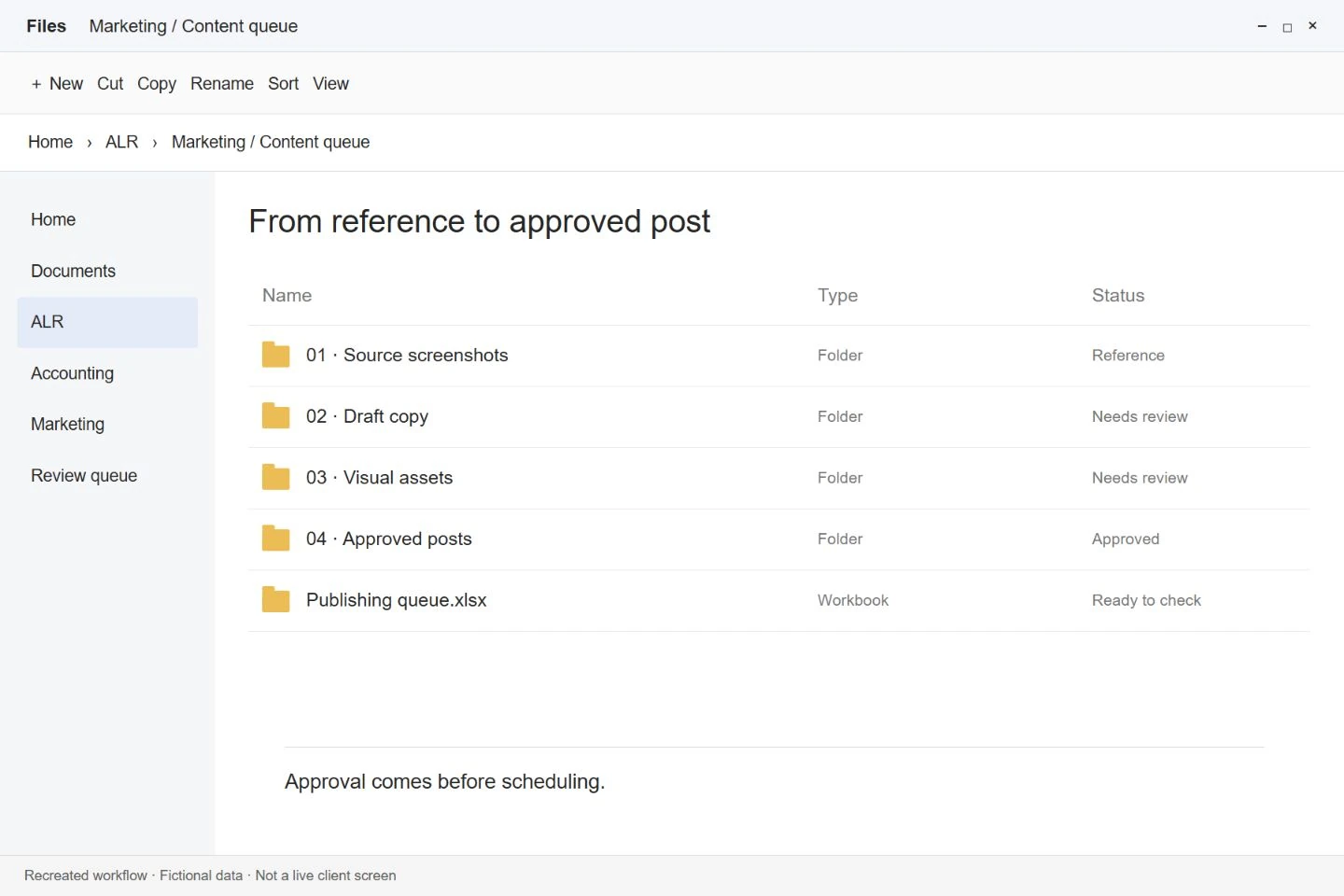Open the View menu

(x=330, y=84)
